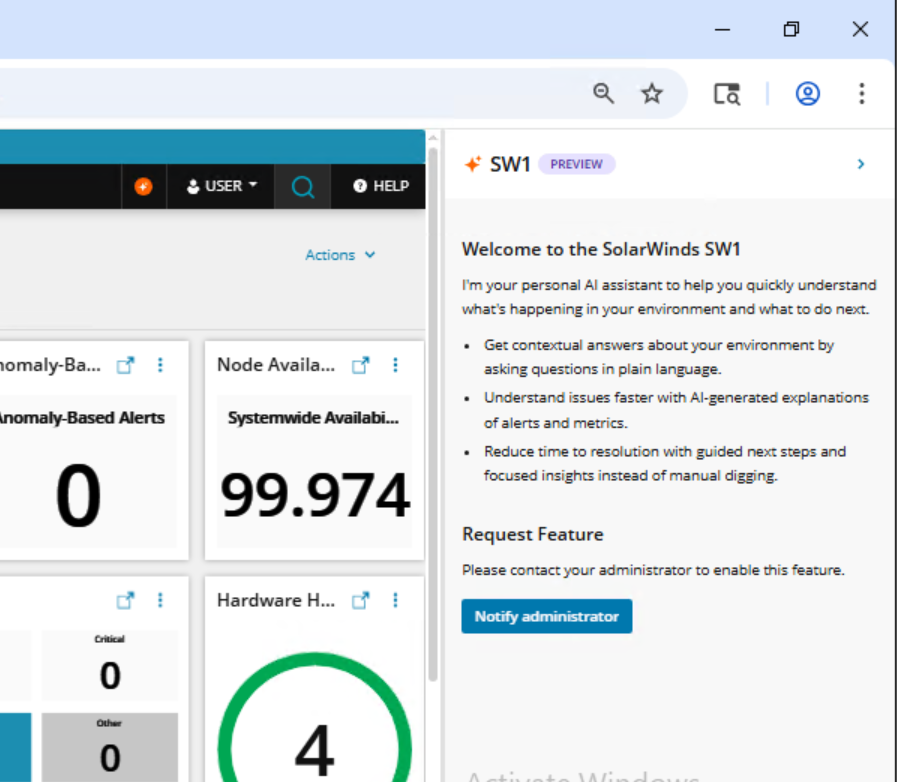The height and width of the screenshot is (782, 897).
Task: Bookmark this page with the star icon
Action: (652, 93)
